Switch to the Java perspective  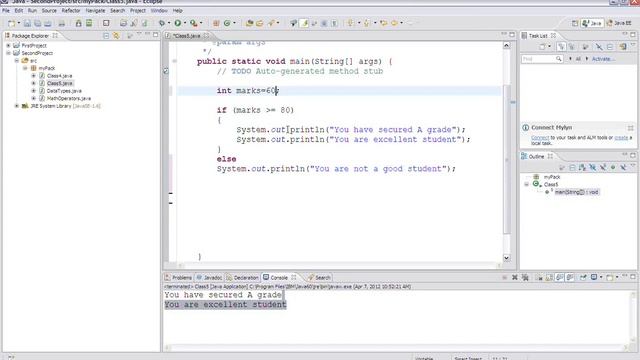point(592,23)
